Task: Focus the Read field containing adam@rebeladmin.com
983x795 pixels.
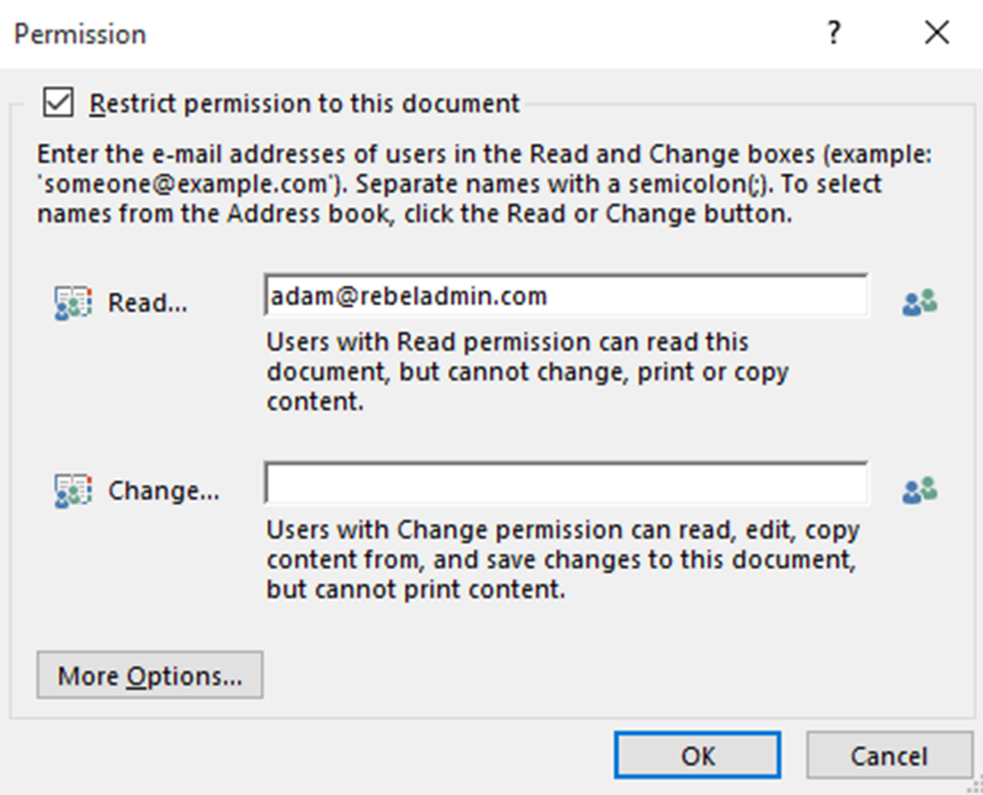Action: point(566,296)
